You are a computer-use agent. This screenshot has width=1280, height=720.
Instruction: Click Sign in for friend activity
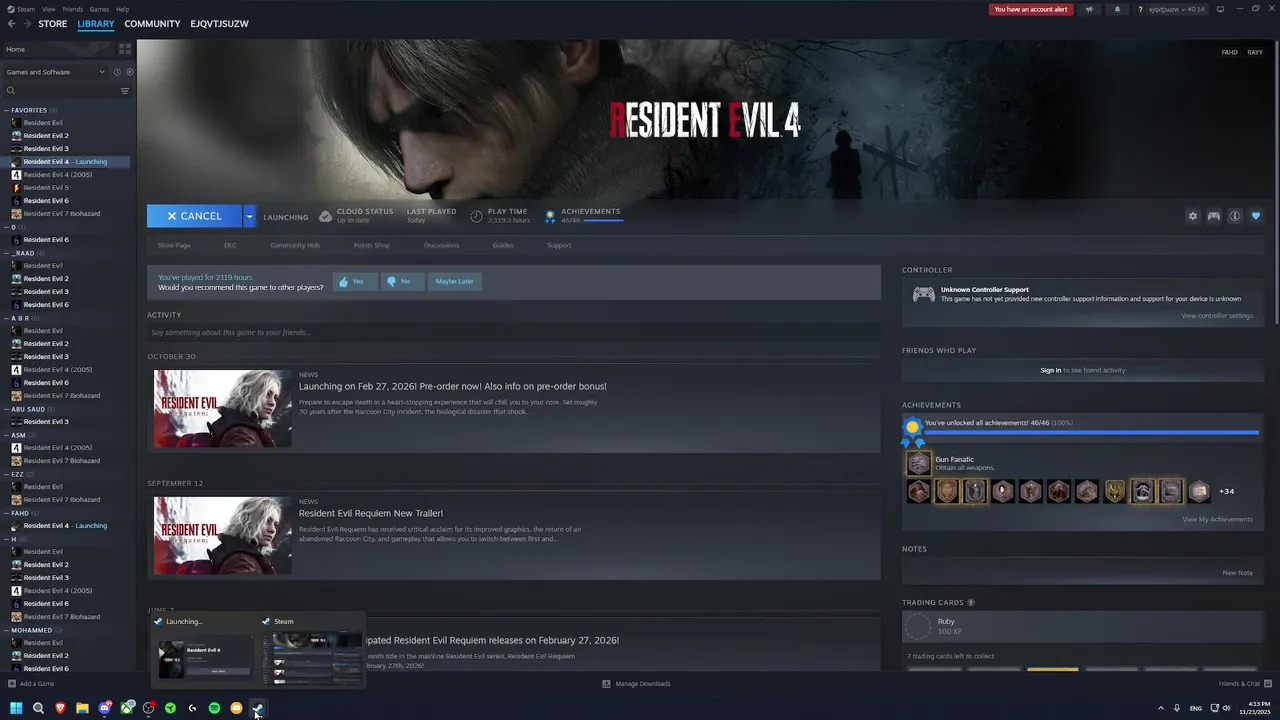[1050, 370]
